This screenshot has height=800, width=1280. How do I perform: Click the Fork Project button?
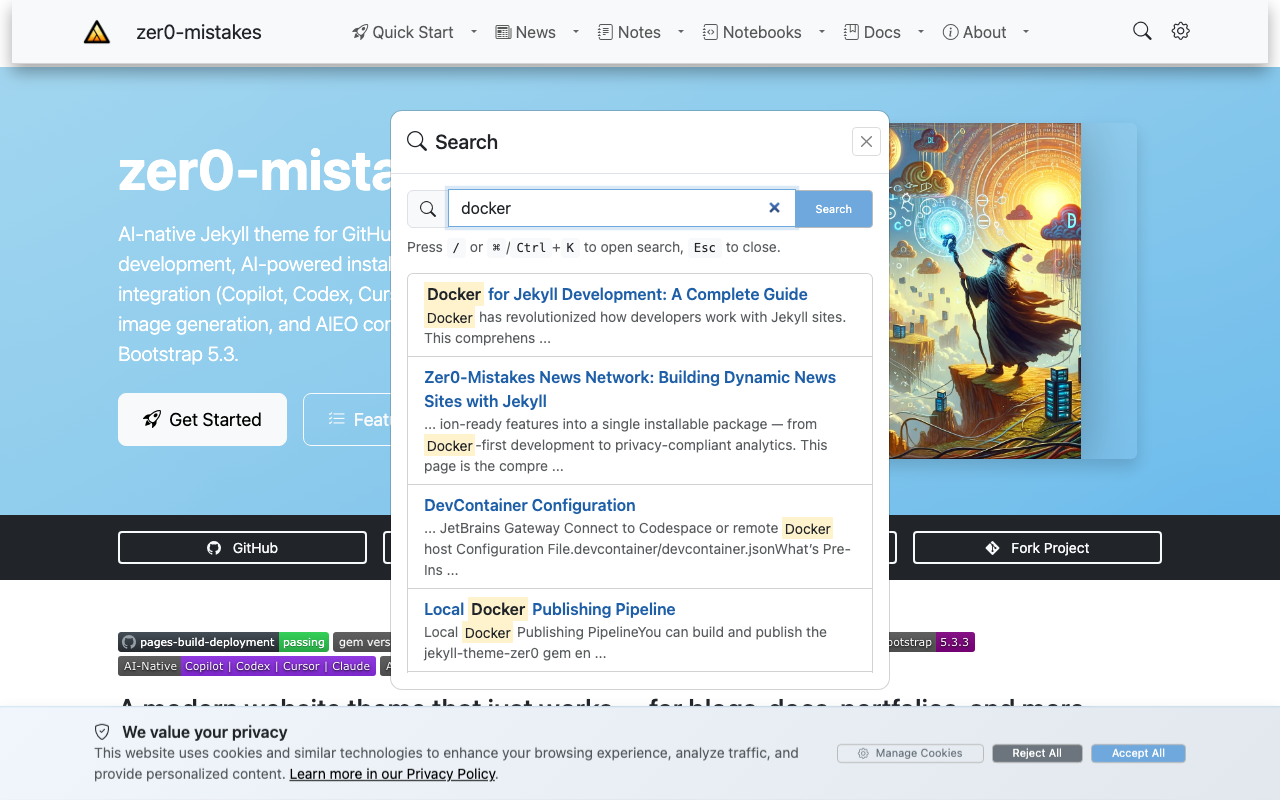[x=1037, y=548]
